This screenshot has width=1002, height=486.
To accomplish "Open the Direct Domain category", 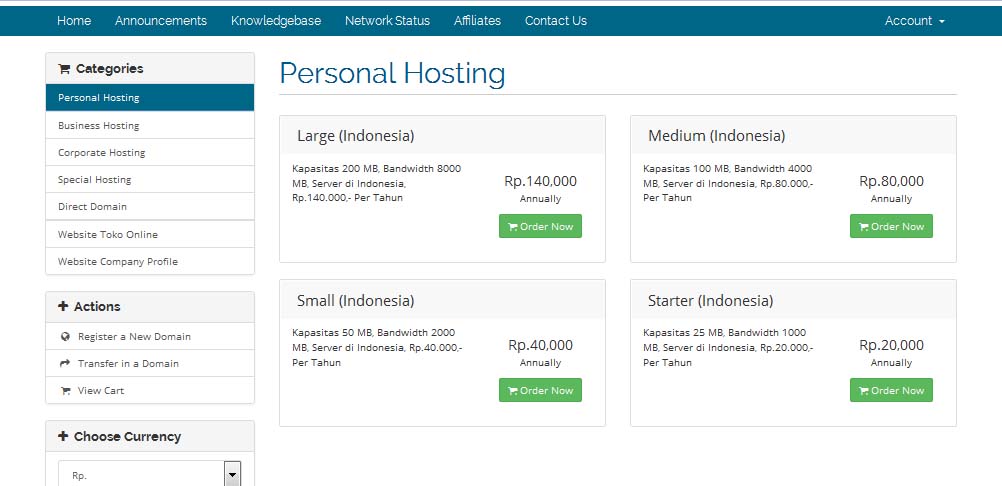I will pos(93,207).
